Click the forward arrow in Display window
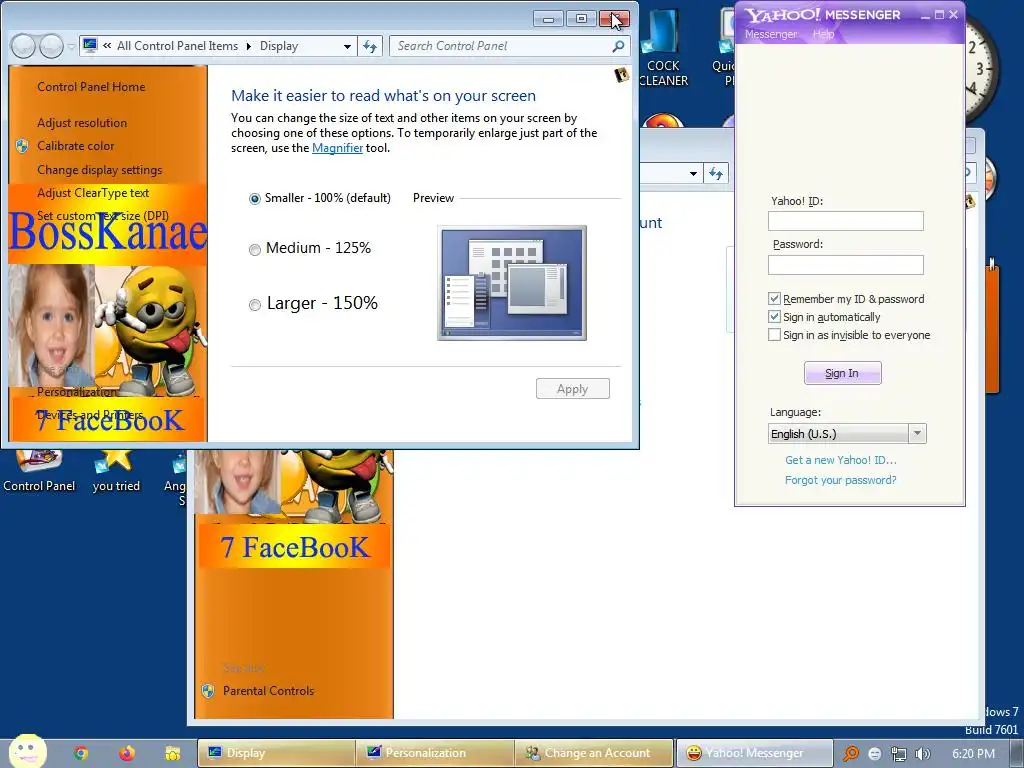The image size is (1024, 768). click(51, 46)
